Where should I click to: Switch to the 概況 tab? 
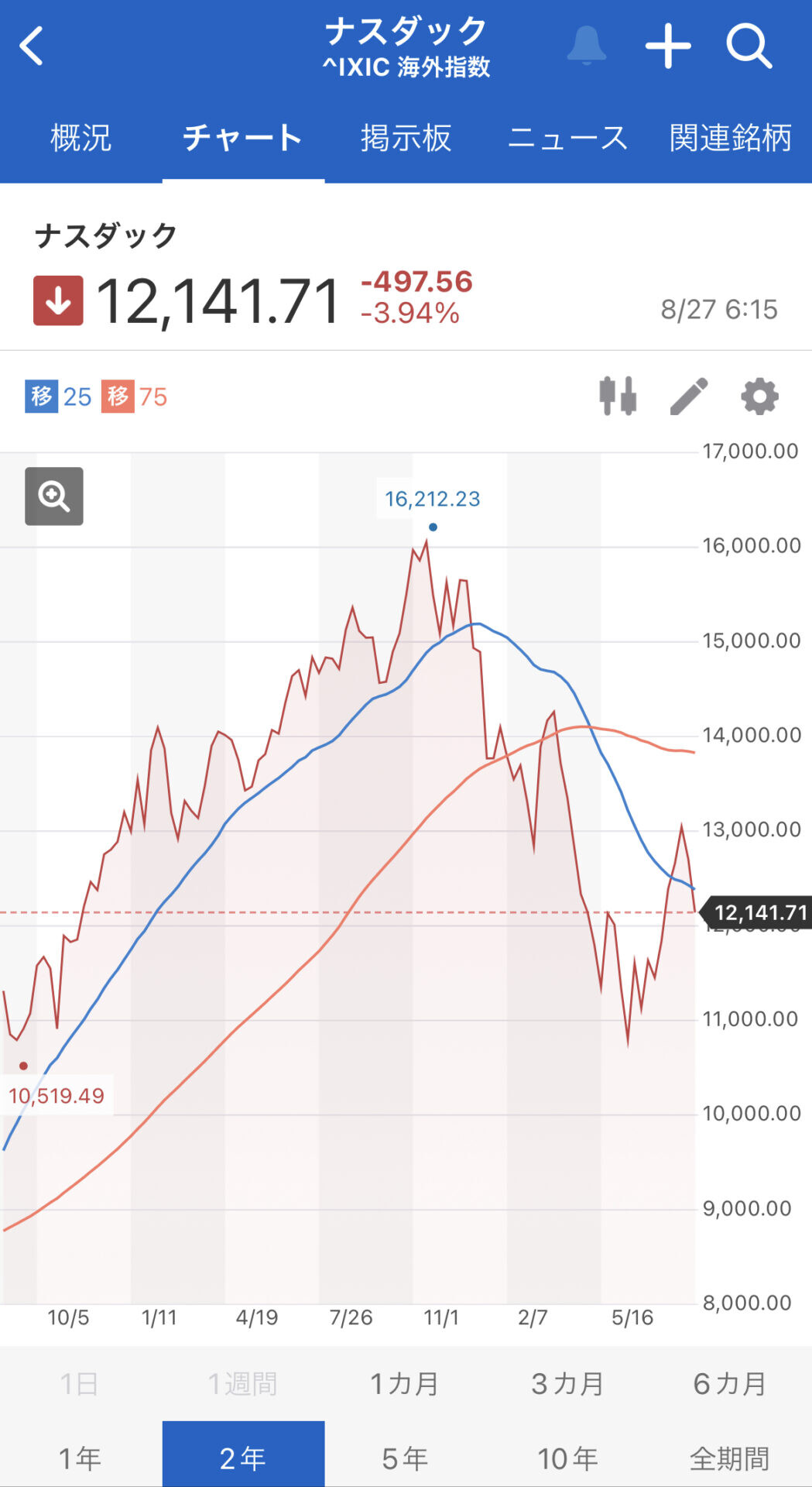[81, 139]
